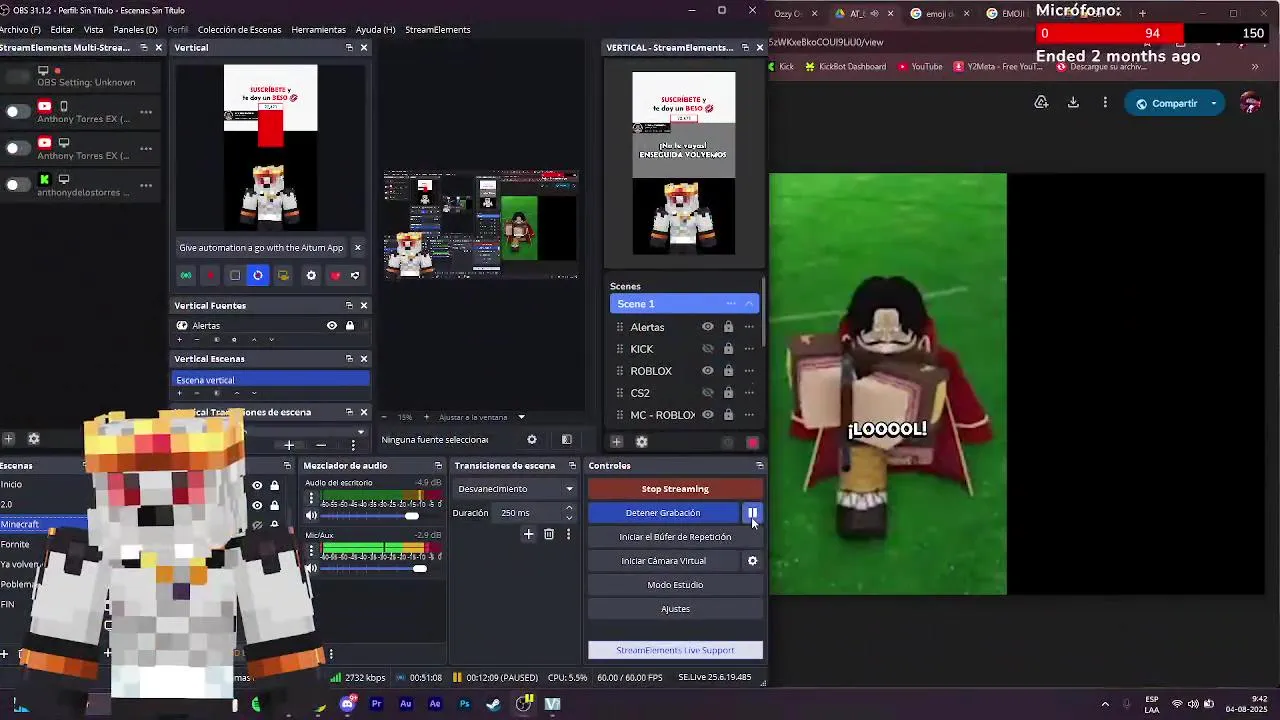This screenshot has width=1280, height=720.
Task: Open Editar menu
Action: [62, 30]
